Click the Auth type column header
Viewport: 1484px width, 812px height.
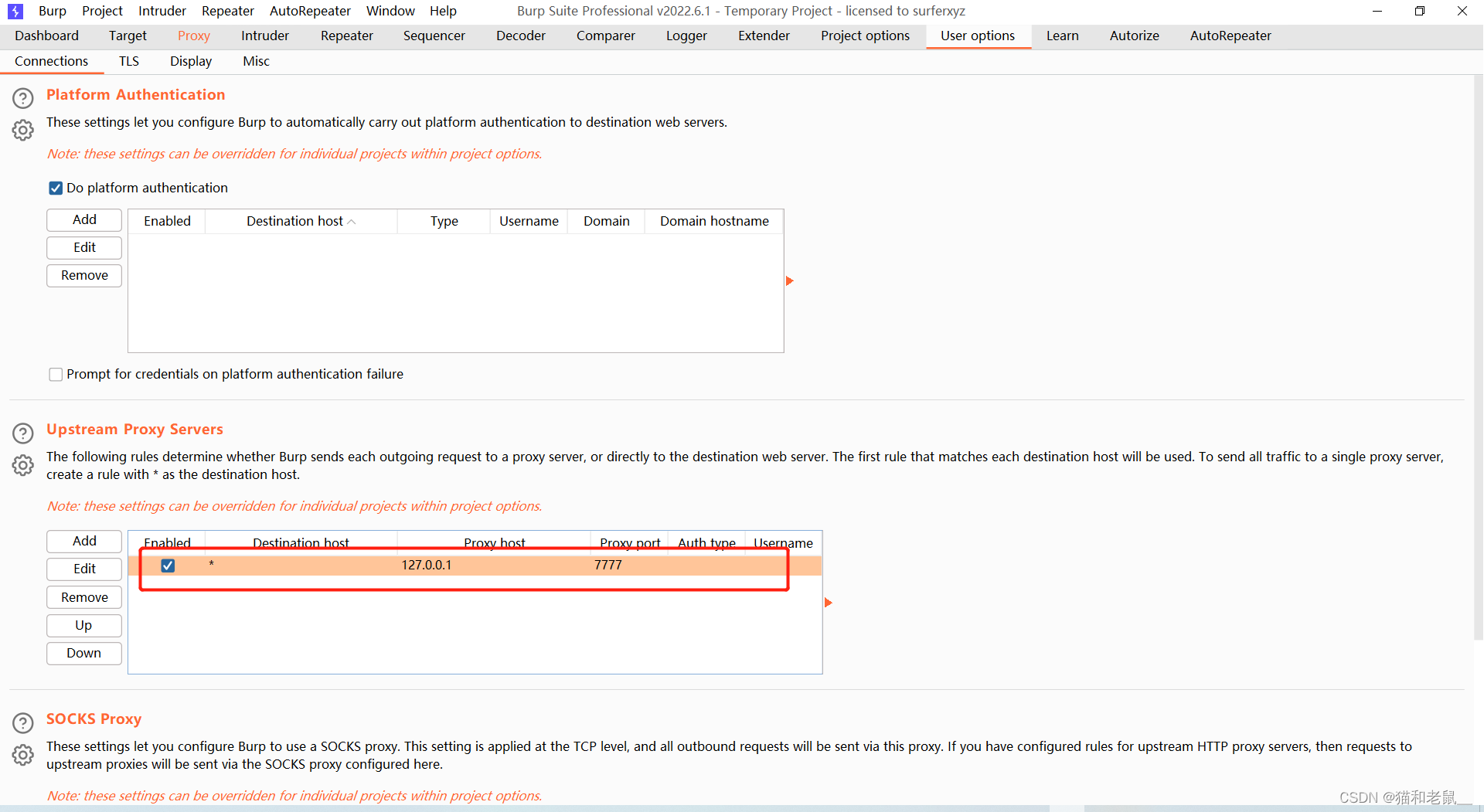pos(706,542)
